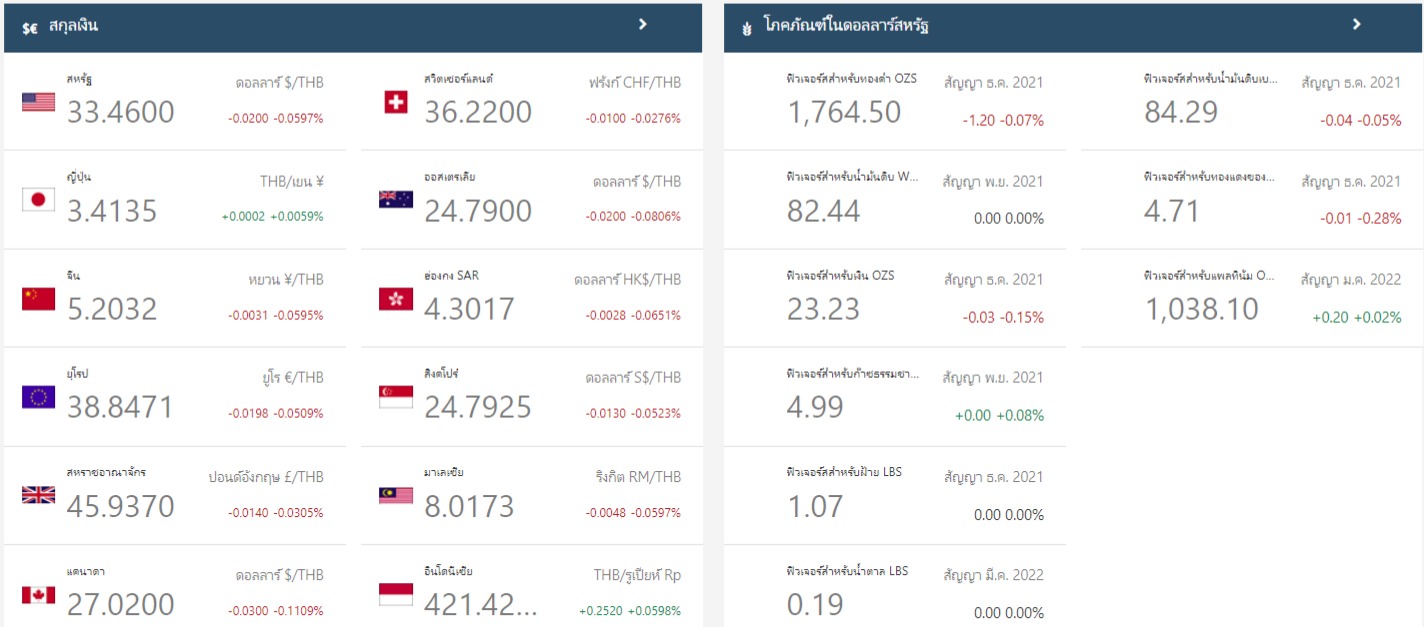The image size is (1424, 627).
Task: Click the palladium change +0.20 +0.02%
Action: click(x=1356, y=317)
